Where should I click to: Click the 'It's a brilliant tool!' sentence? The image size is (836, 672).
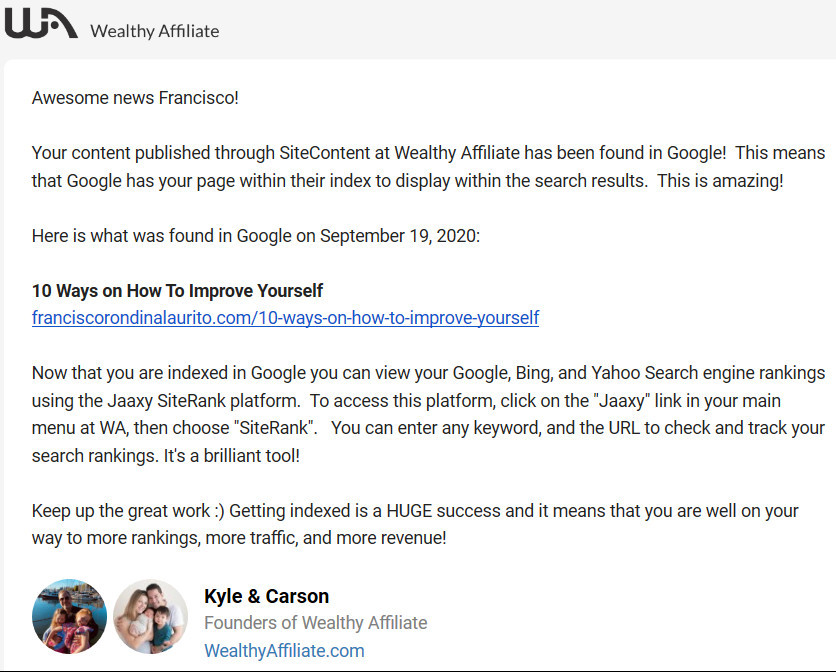(231, 455)
